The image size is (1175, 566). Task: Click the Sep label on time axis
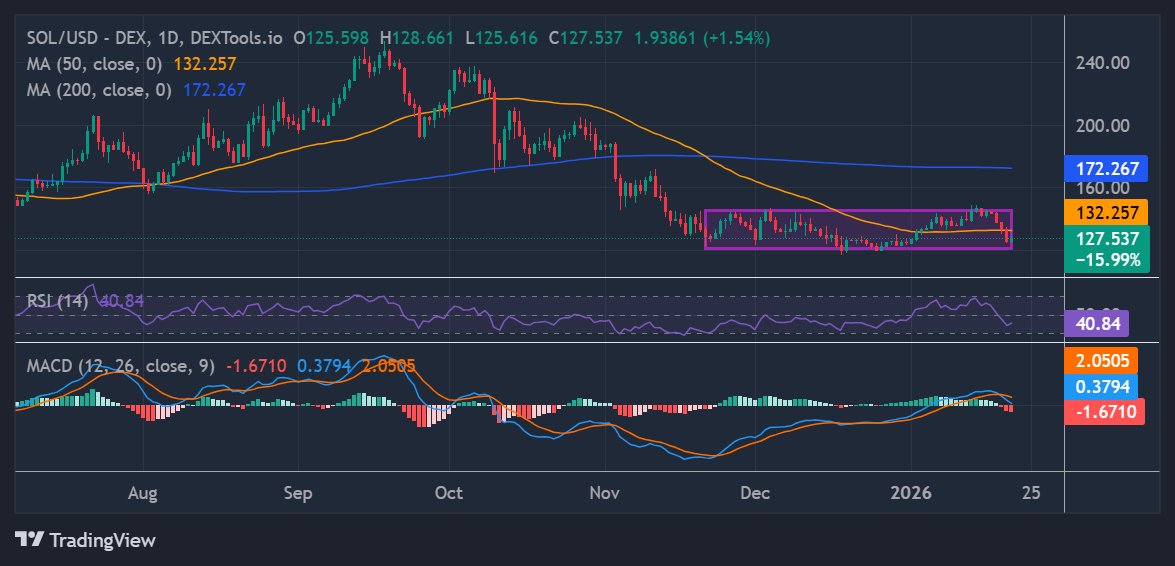(298, 493)
